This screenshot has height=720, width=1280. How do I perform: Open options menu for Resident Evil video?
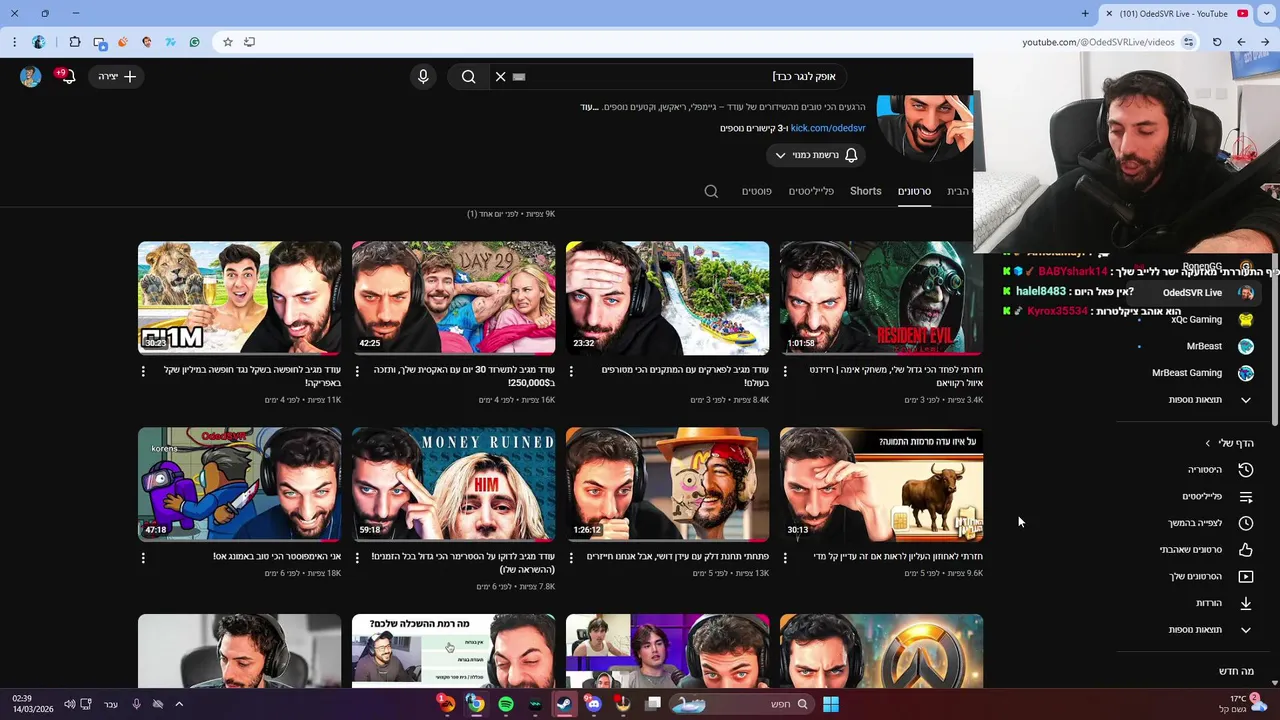pos(785,371)
